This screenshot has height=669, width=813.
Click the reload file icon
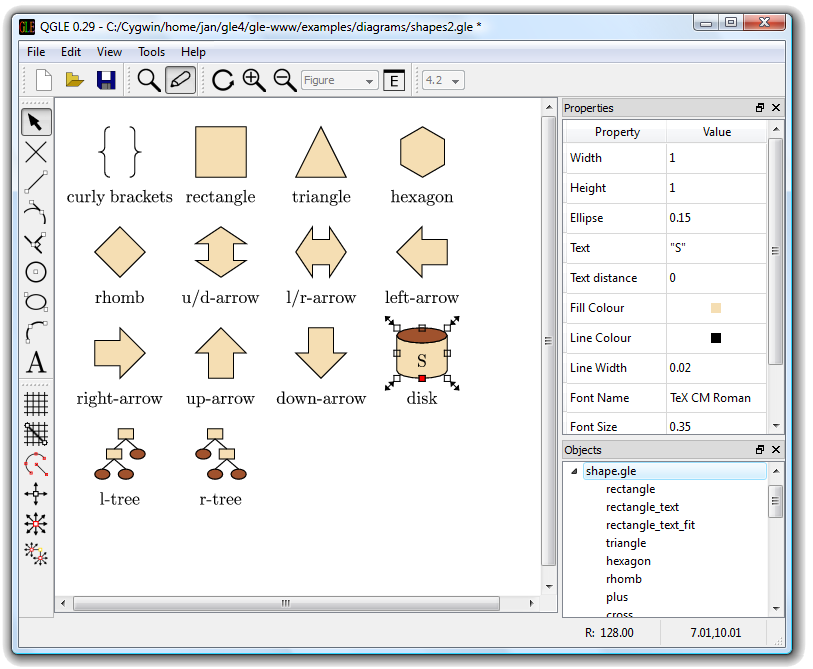222,80
